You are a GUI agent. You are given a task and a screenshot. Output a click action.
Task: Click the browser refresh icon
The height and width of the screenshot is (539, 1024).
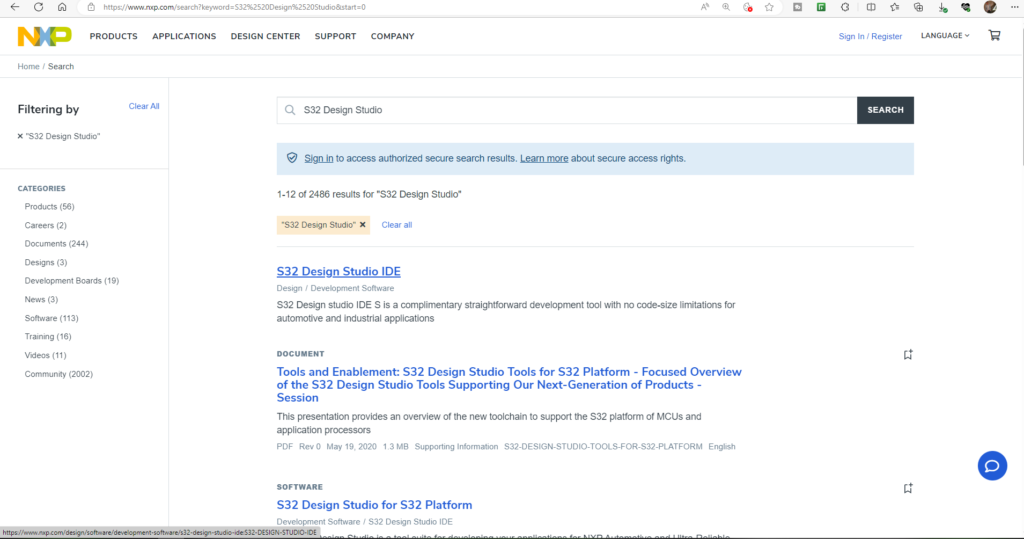pyautogui.click(x=38, y=7)
